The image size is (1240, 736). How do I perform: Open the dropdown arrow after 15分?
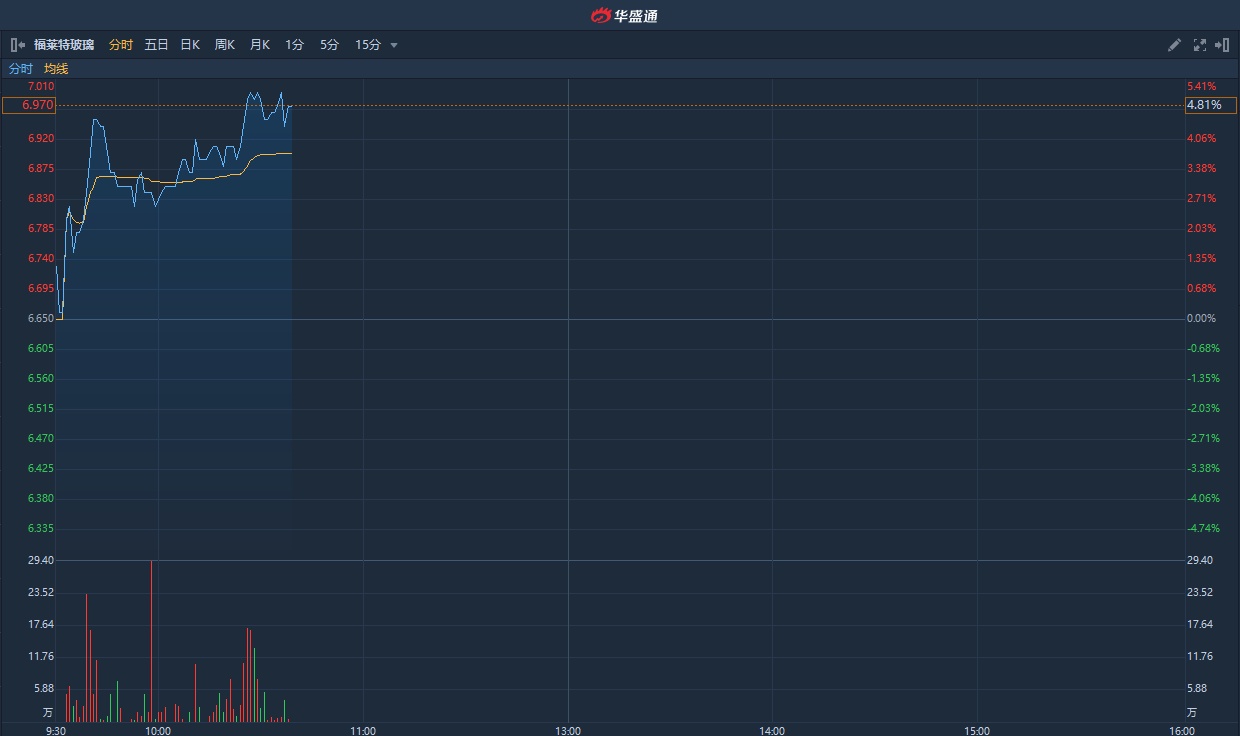click(394, 45)
